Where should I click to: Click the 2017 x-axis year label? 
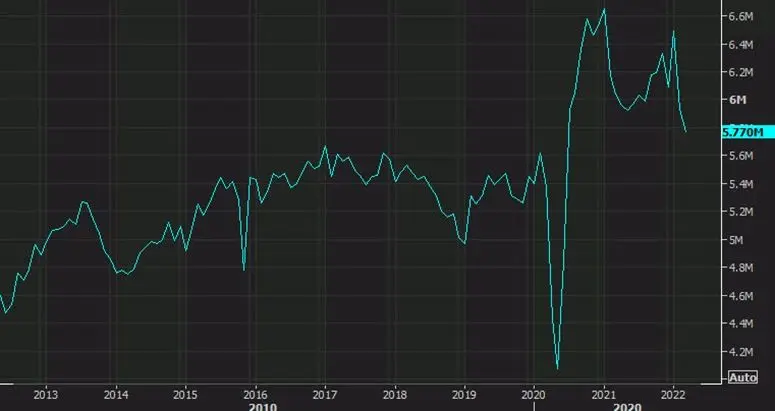tap(326, 392)
